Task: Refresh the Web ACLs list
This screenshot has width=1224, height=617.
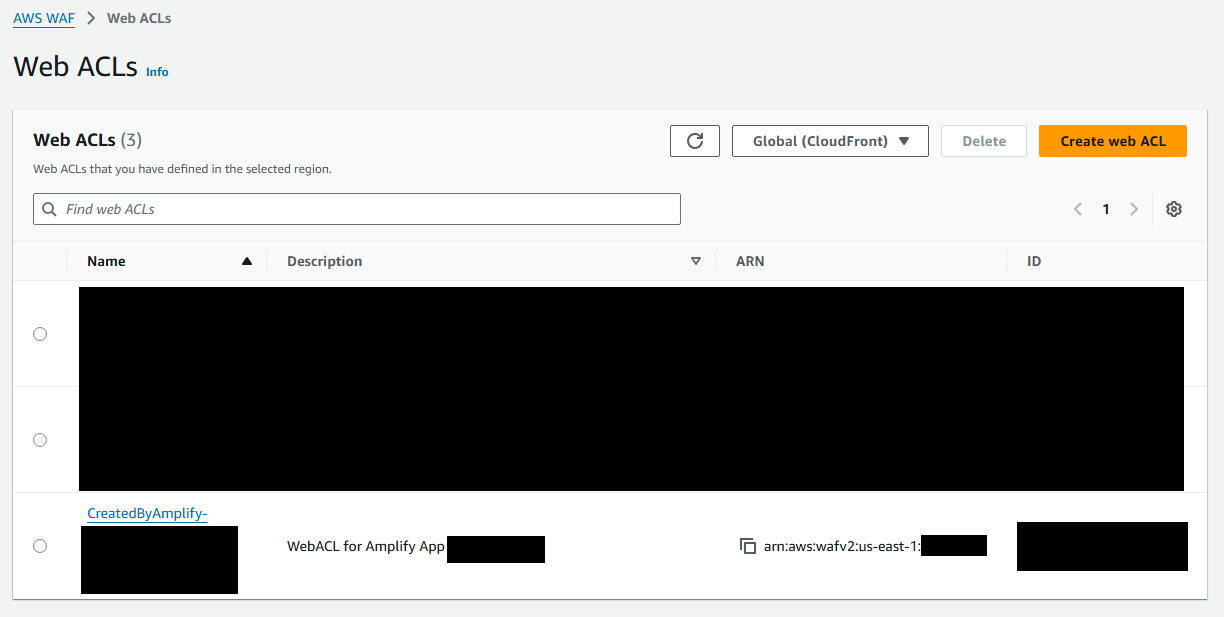Action: click(695, 141)
